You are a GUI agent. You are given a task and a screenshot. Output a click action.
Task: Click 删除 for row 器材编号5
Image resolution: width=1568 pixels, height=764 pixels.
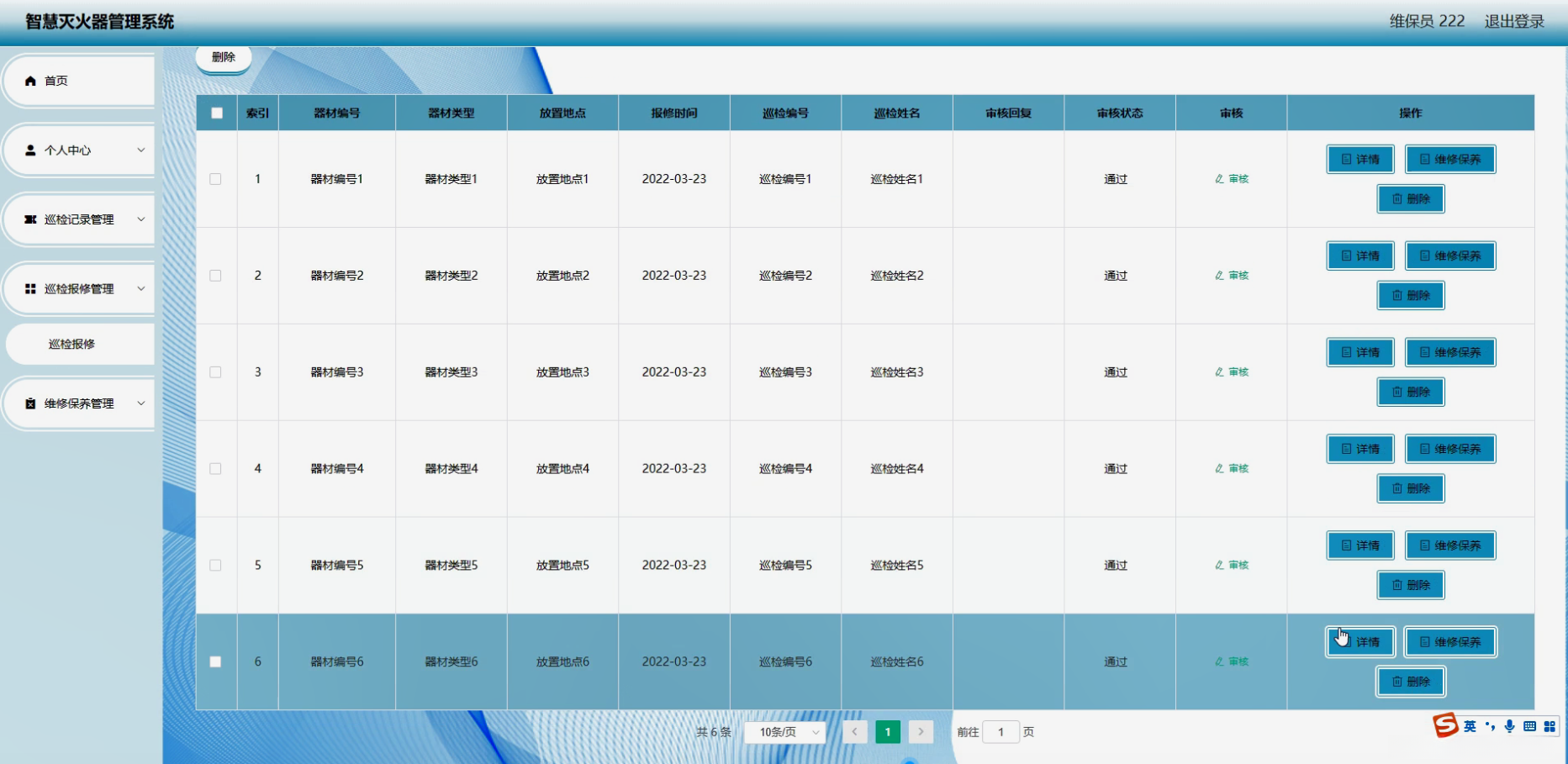pos(1411,586)
